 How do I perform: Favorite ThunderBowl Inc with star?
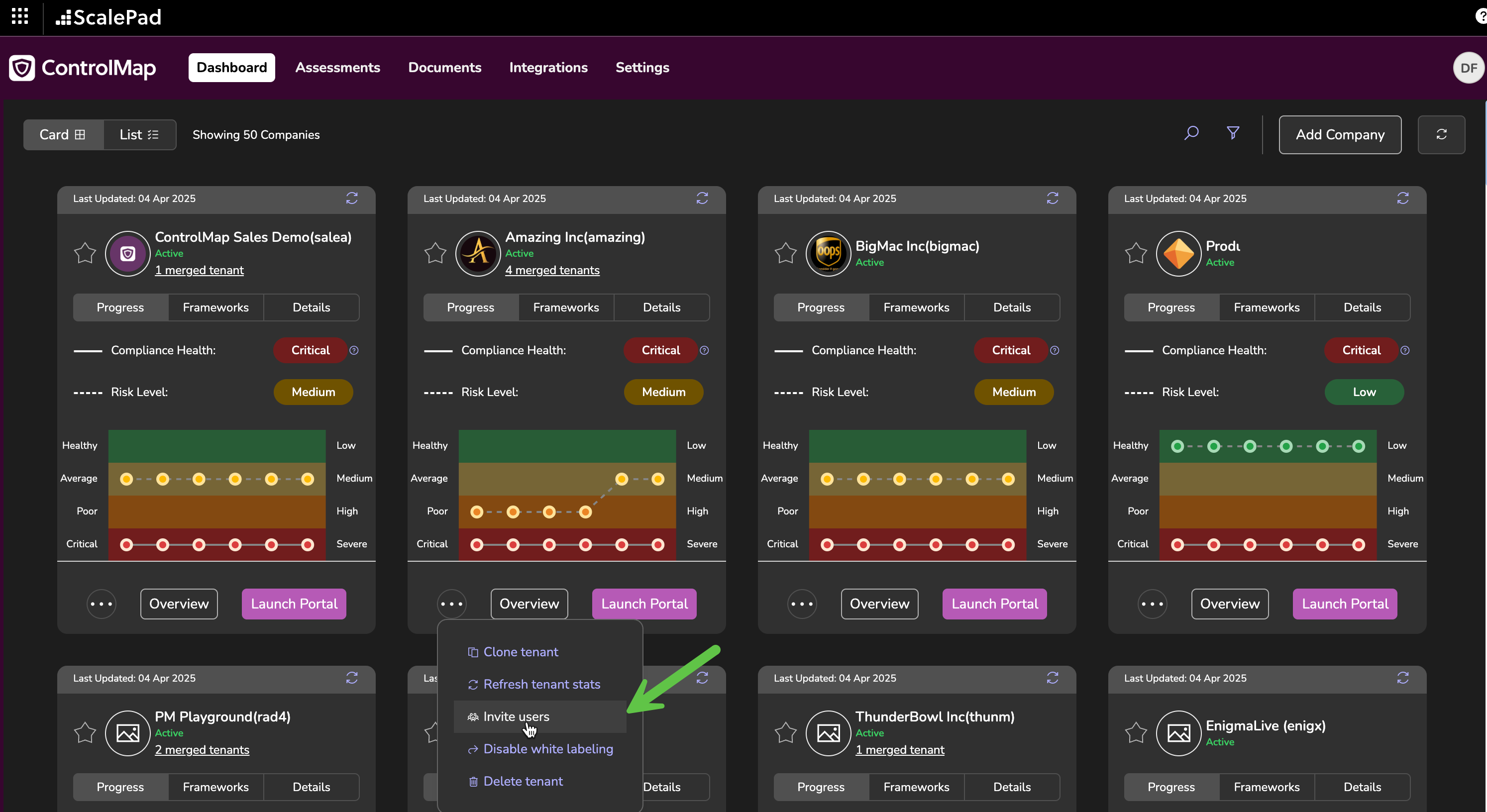[786, 732]
